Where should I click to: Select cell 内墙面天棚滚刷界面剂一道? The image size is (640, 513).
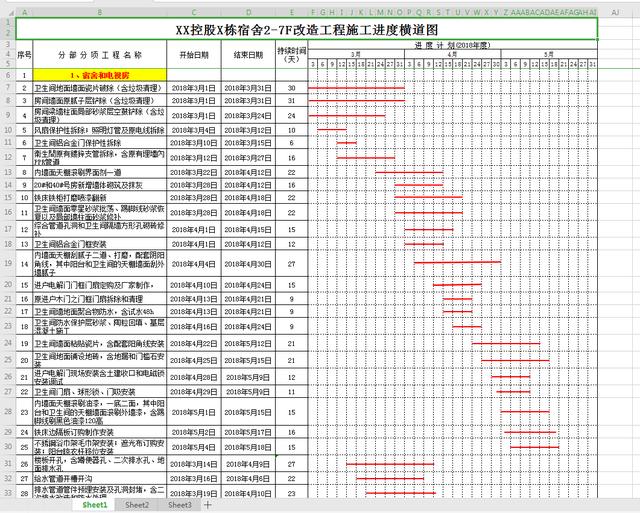pyautogui.click(x=100, y=172)
